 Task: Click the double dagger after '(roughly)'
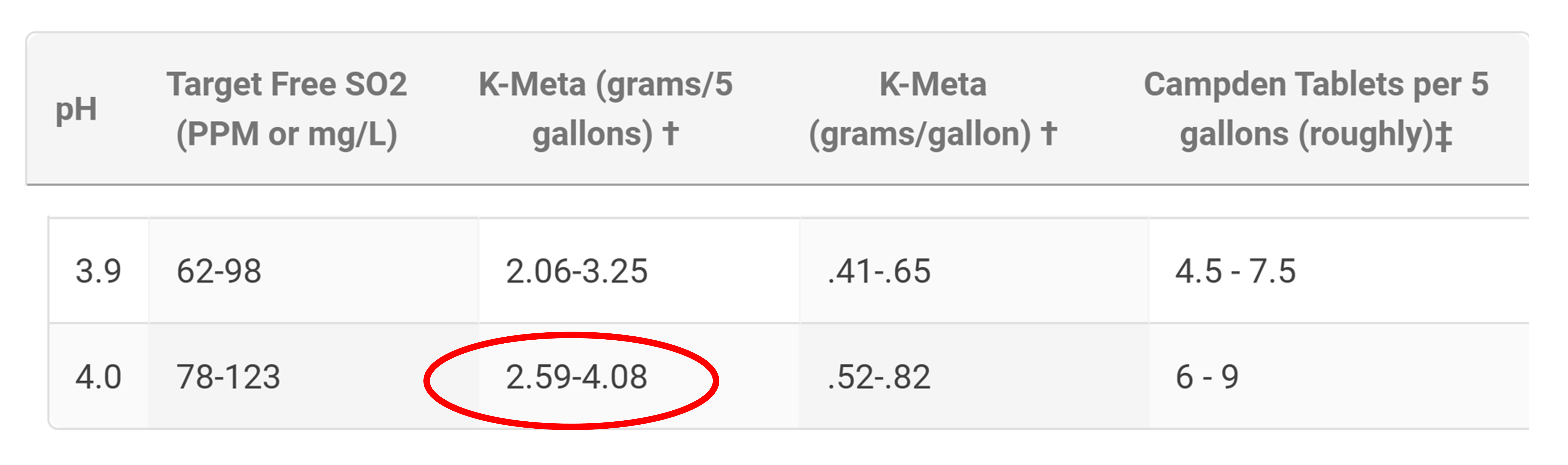(1443, 136)
